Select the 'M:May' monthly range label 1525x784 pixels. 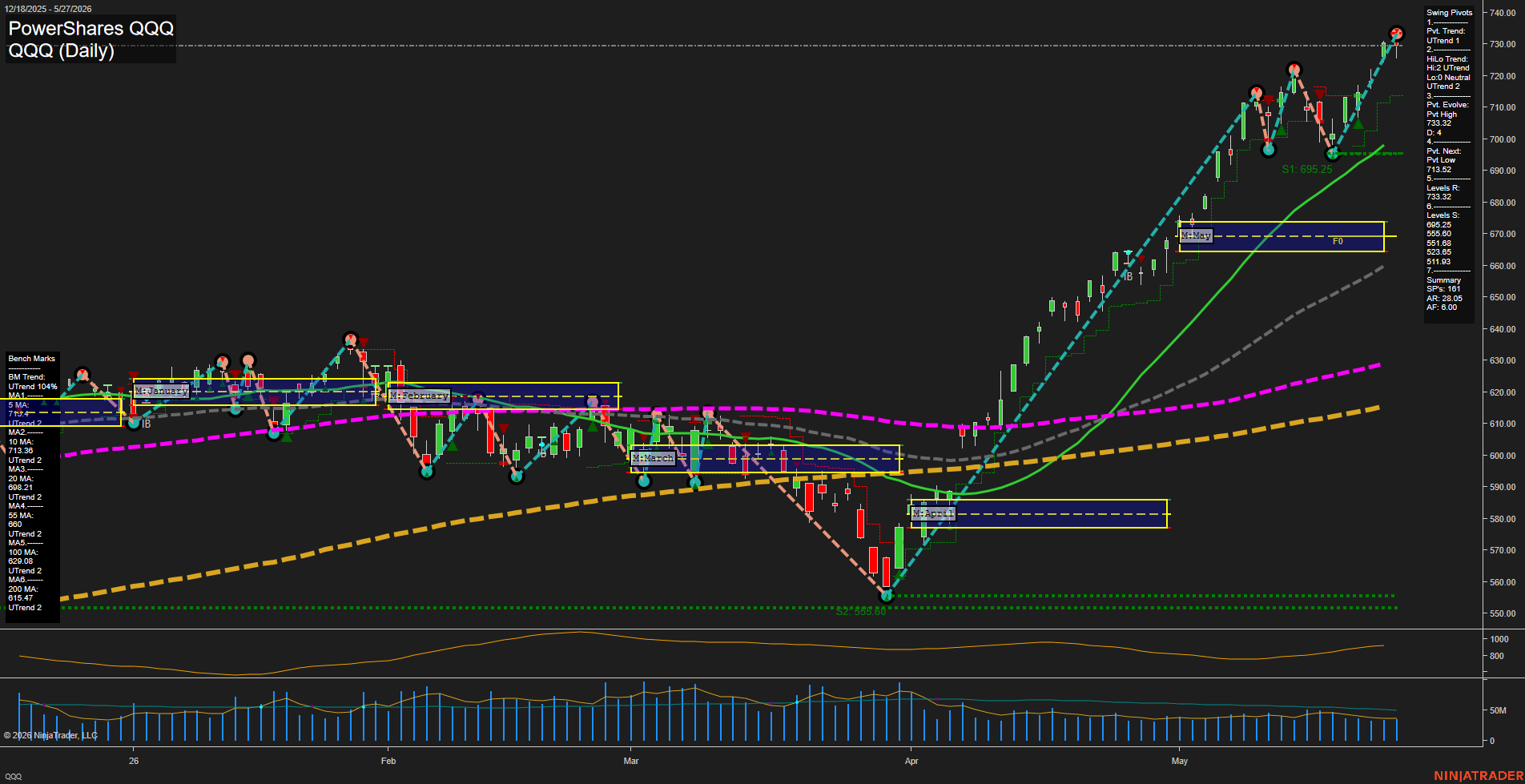coord(1196,235)
